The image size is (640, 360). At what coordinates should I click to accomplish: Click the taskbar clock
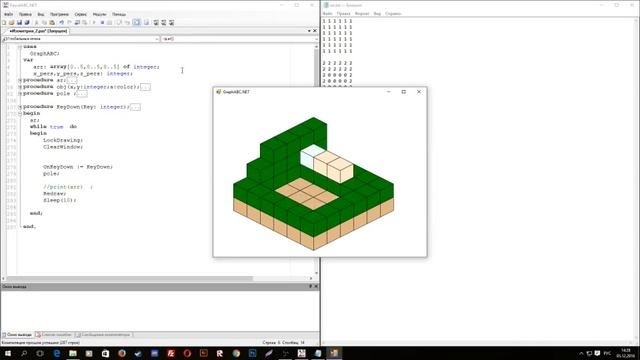[x=625, y=353]
